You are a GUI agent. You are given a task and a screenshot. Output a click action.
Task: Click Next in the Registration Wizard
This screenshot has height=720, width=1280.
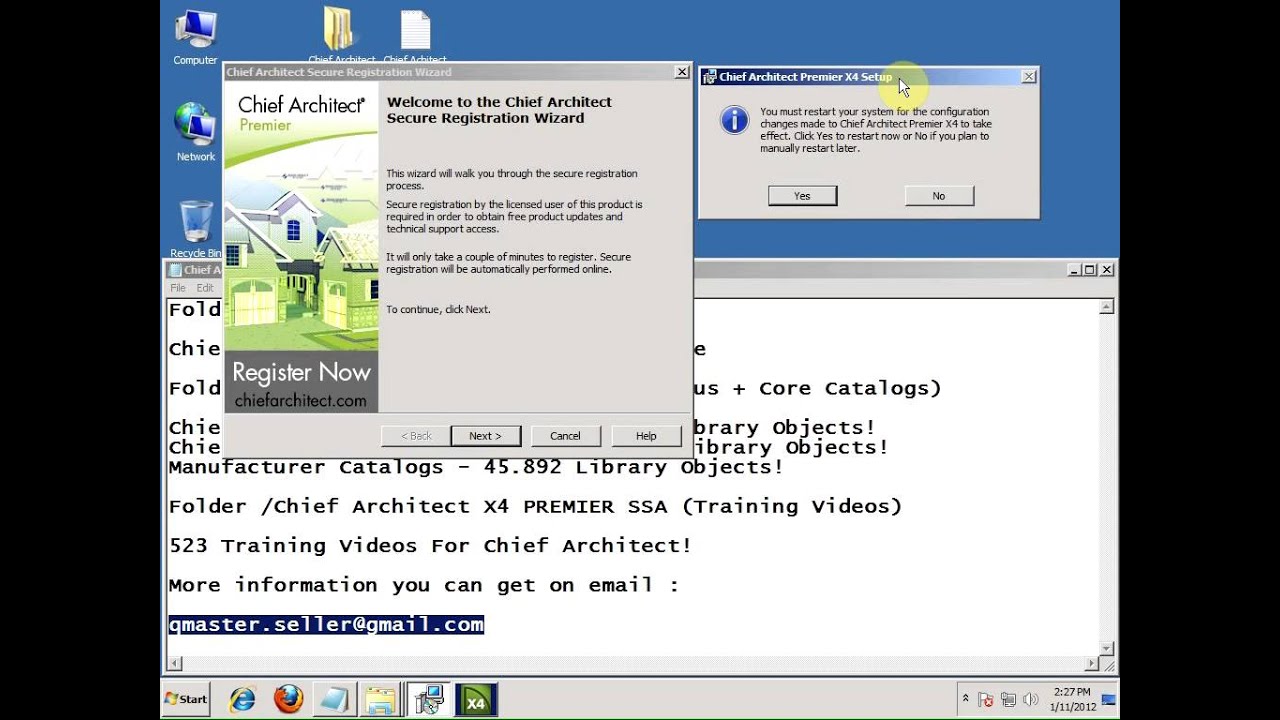486,436
